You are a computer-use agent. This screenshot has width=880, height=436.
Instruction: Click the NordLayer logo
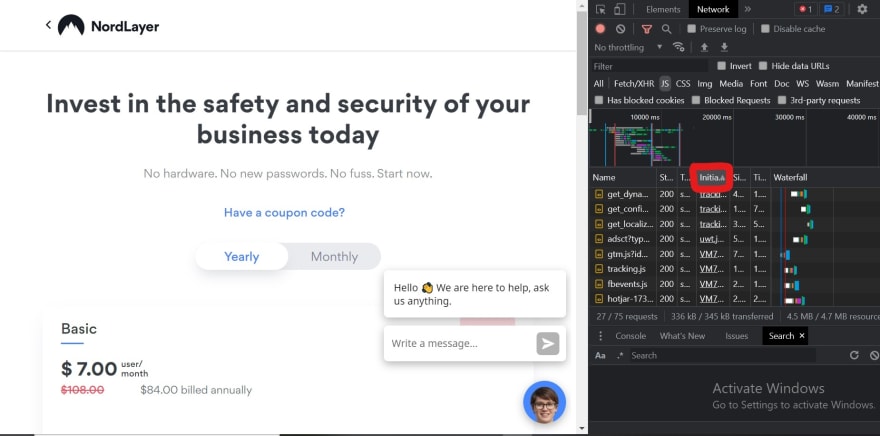tap(108, 26)
